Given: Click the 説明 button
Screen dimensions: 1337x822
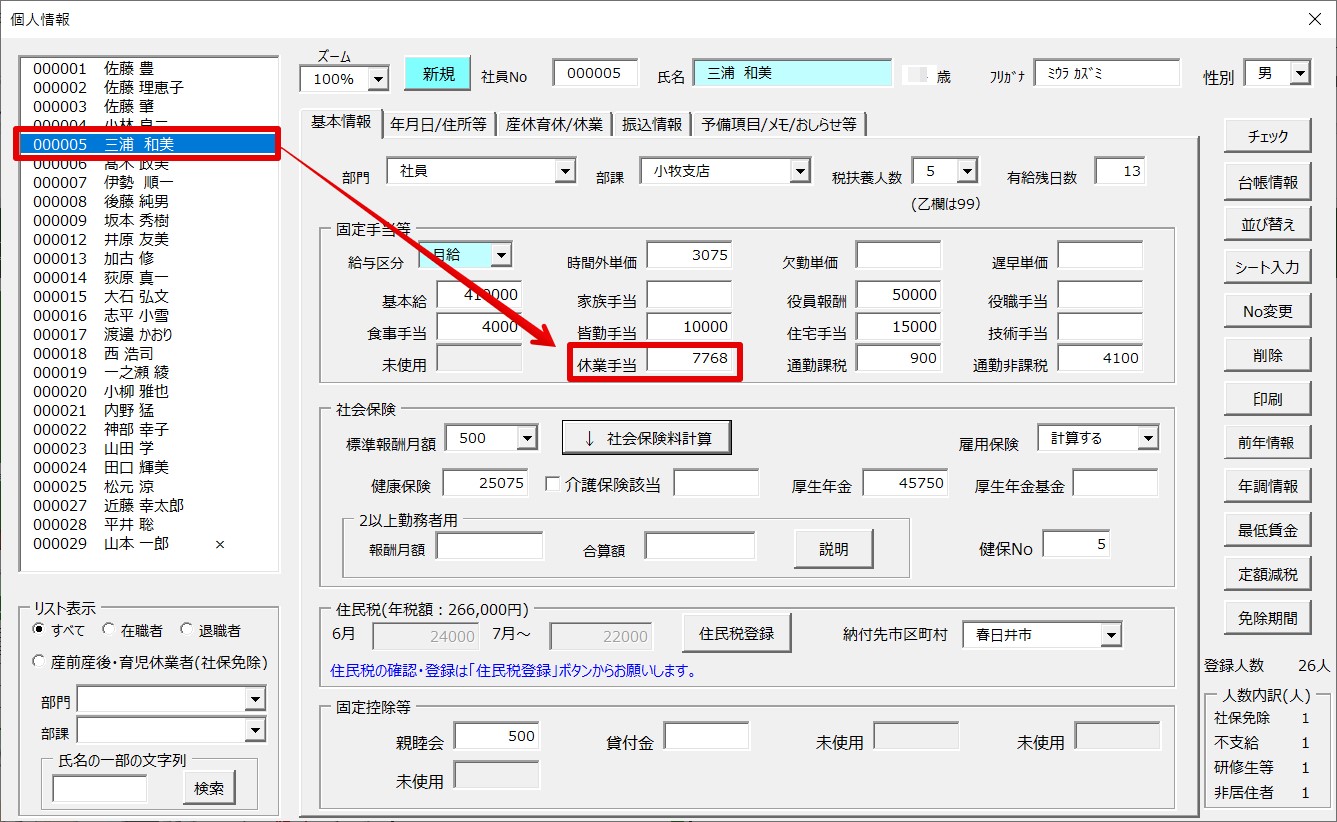Looking at the screenshot, I should [833, 549].
